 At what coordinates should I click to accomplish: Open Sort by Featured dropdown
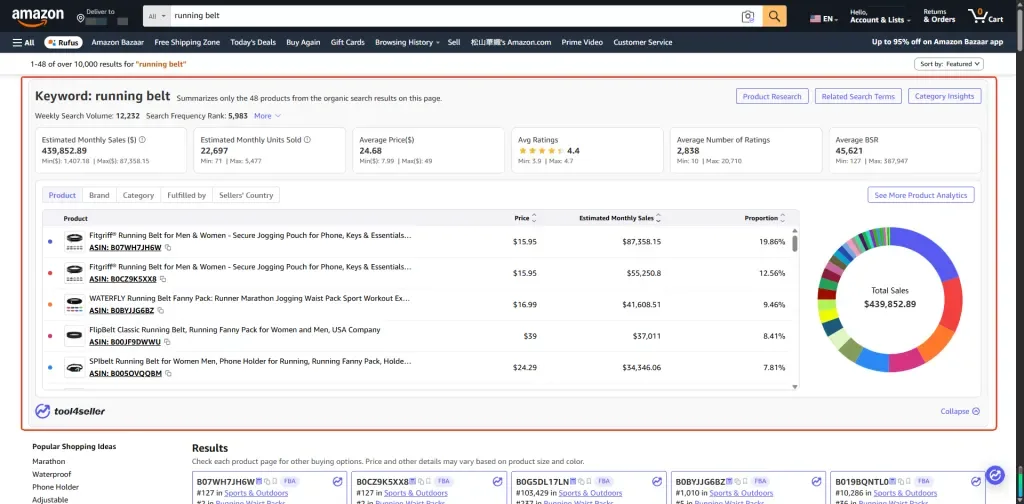coord(949,64)
